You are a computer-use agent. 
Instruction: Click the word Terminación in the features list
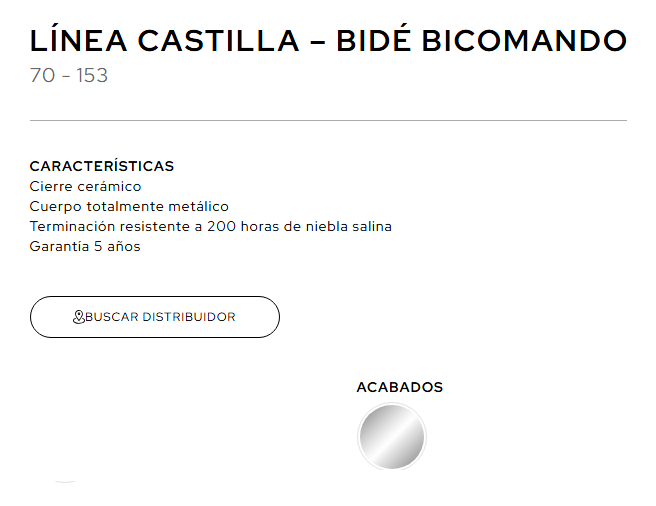[72, 226]
